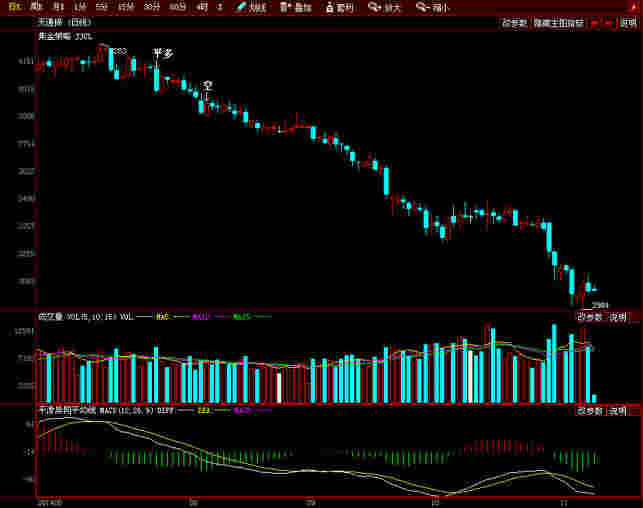The width and height of the screenshot is (643, 508).
Task: Switch to the 1分 one-minute period tab
Action: point(80,7)
